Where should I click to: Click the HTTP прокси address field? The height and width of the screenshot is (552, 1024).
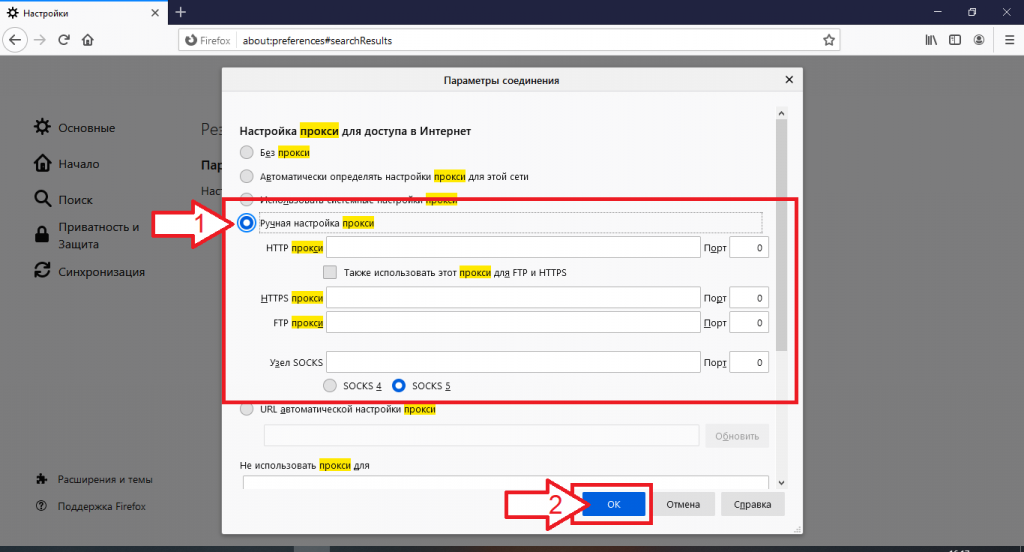pyautogui.click(x=513, y=247)
